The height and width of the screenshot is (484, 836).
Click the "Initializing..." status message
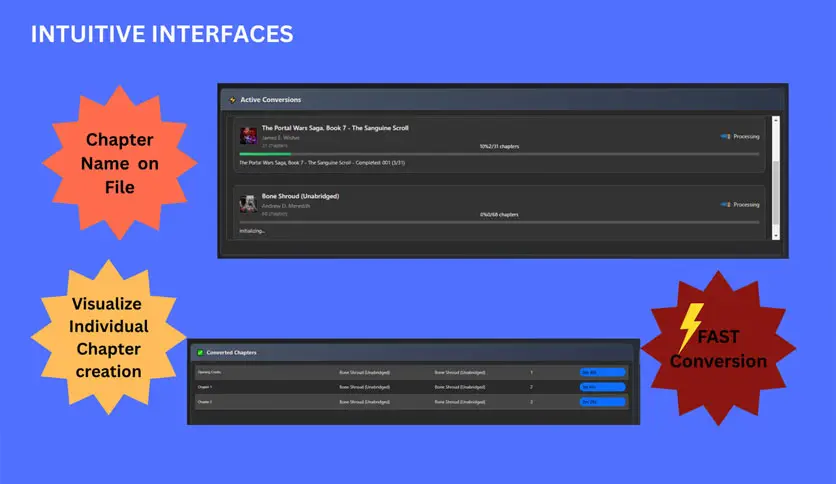click(x=252, y=231)
